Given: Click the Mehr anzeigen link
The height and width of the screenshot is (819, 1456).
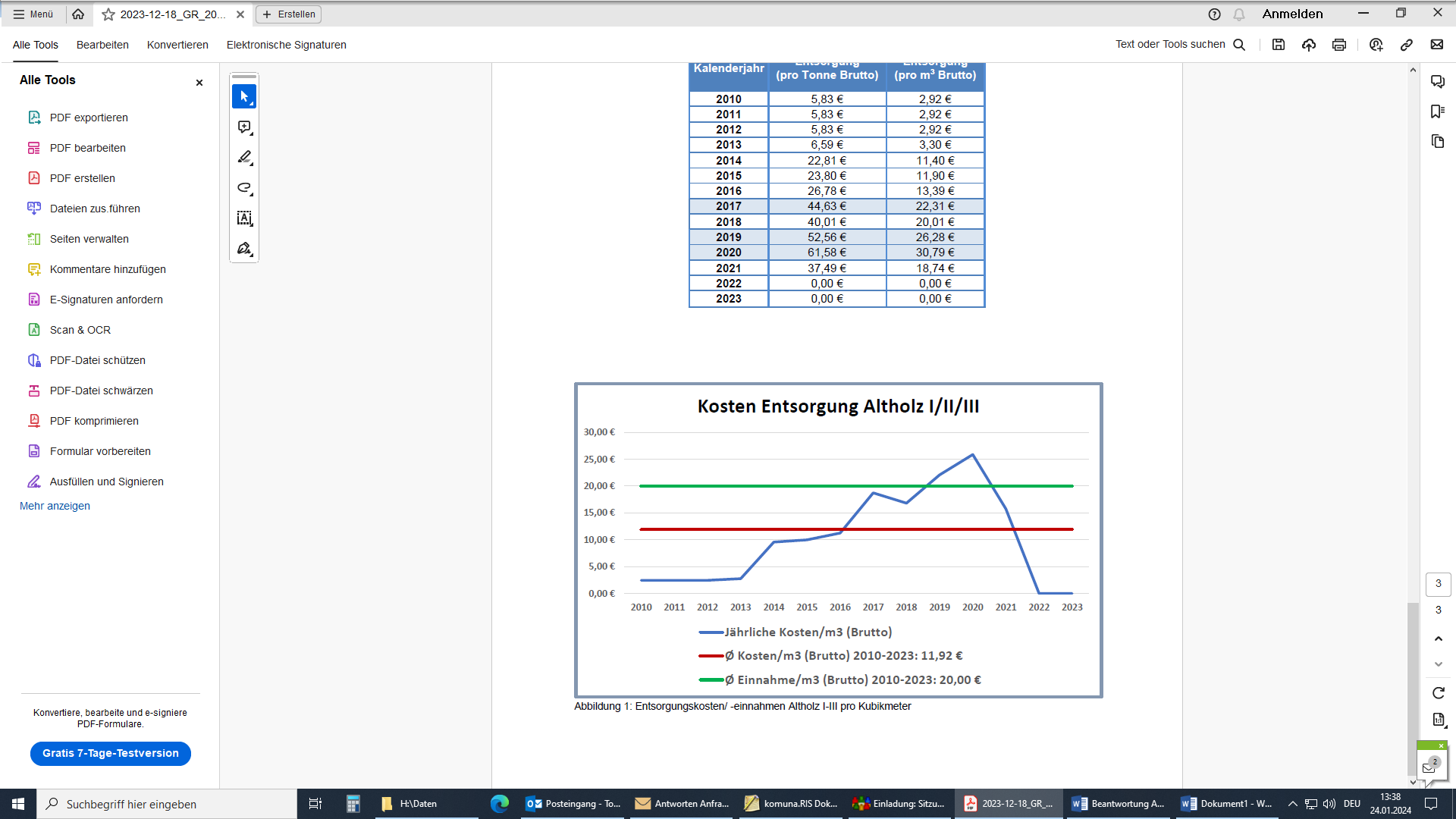Looking at the screenshot, I should [55, 506].
